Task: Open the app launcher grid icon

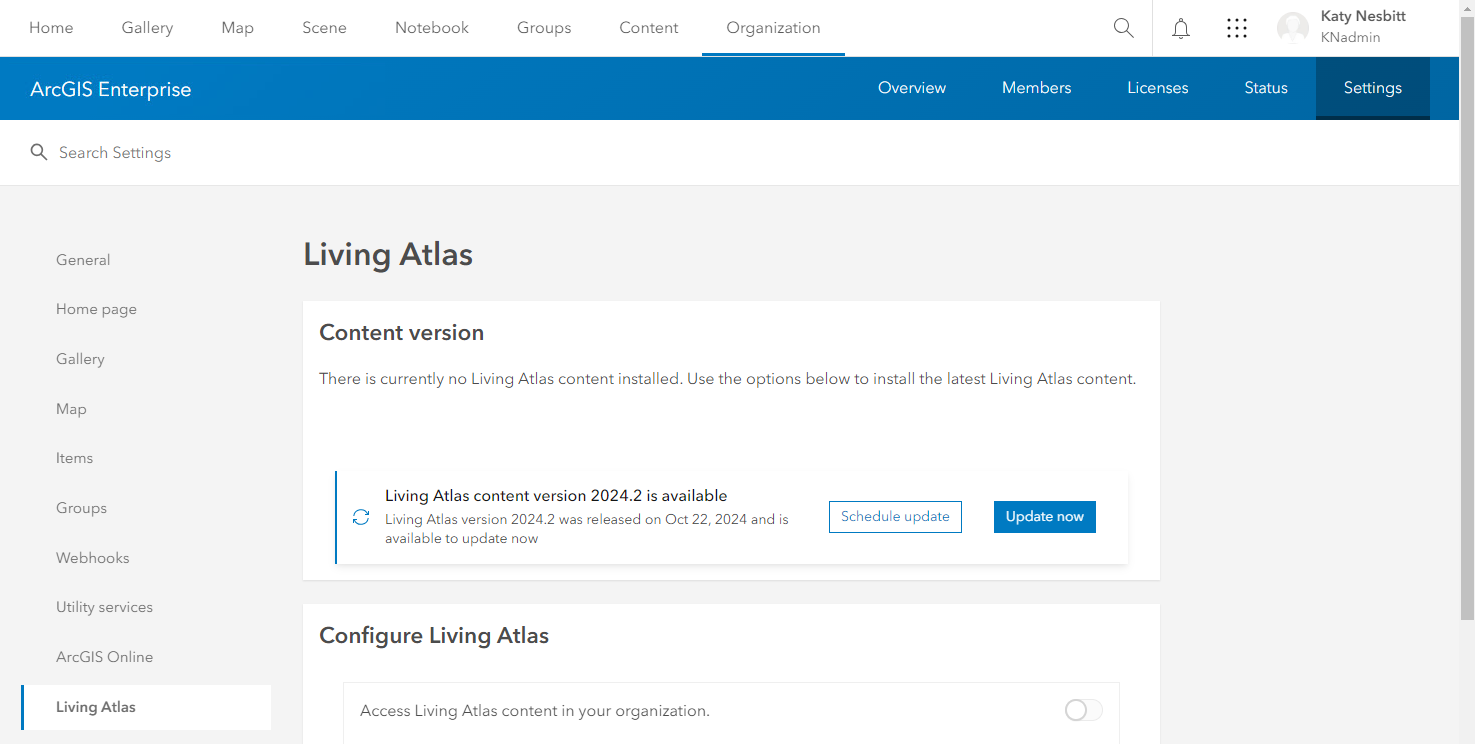Action: (x=1237, y=28)
